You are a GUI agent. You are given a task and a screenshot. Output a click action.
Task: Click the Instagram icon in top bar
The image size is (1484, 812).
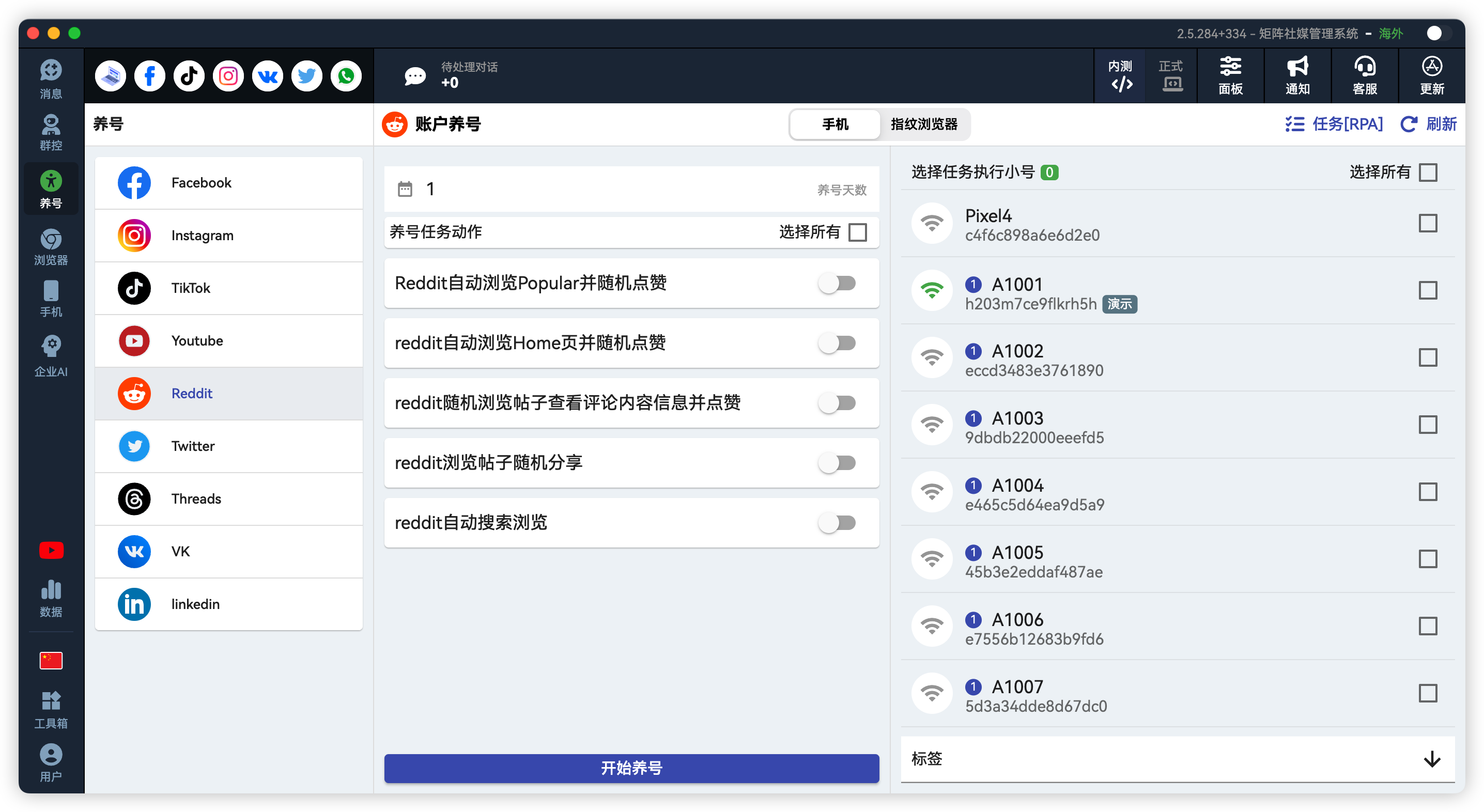coord(228,75)
